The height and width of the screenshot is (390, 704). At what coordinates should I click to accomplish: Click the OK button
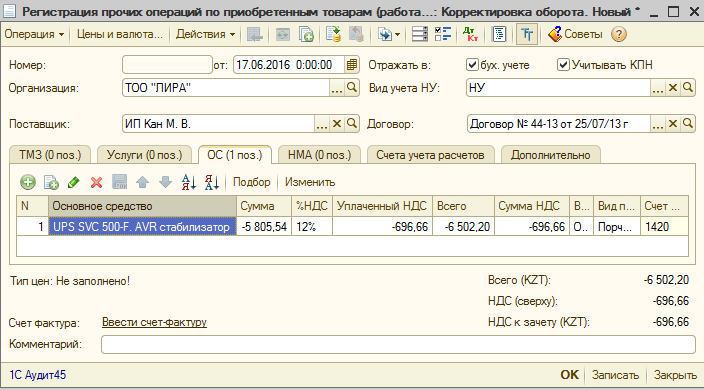pyautogui.click(x=569, y=375)
